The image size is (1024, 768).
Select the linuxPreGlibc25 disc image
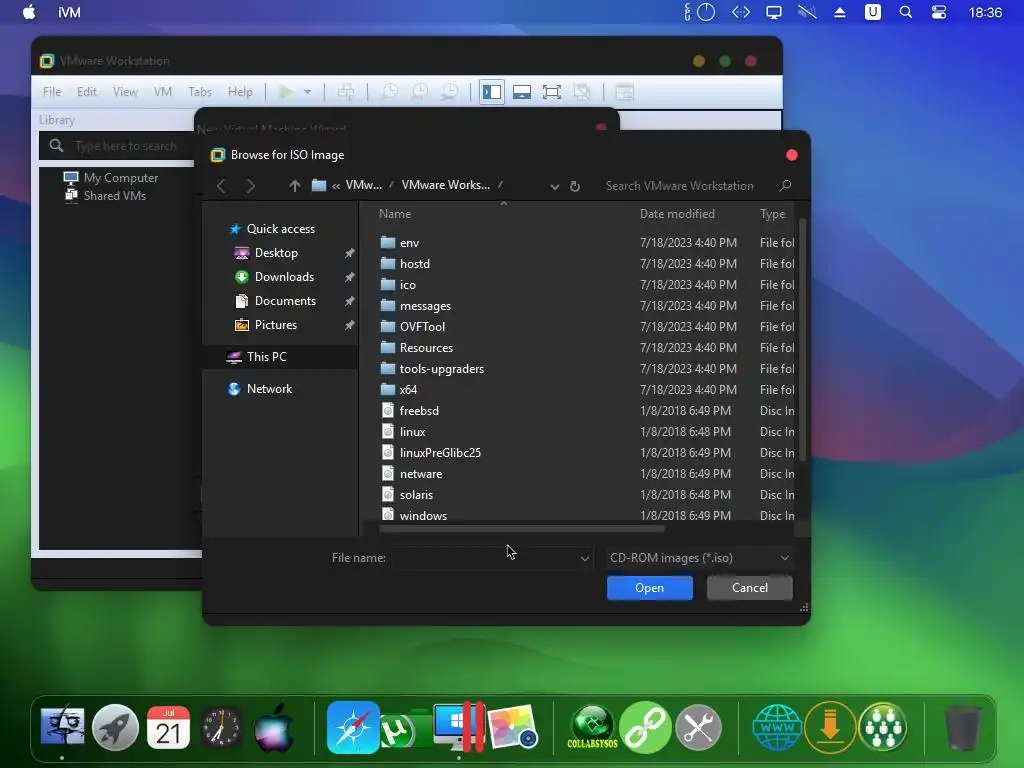coord(440,453)
